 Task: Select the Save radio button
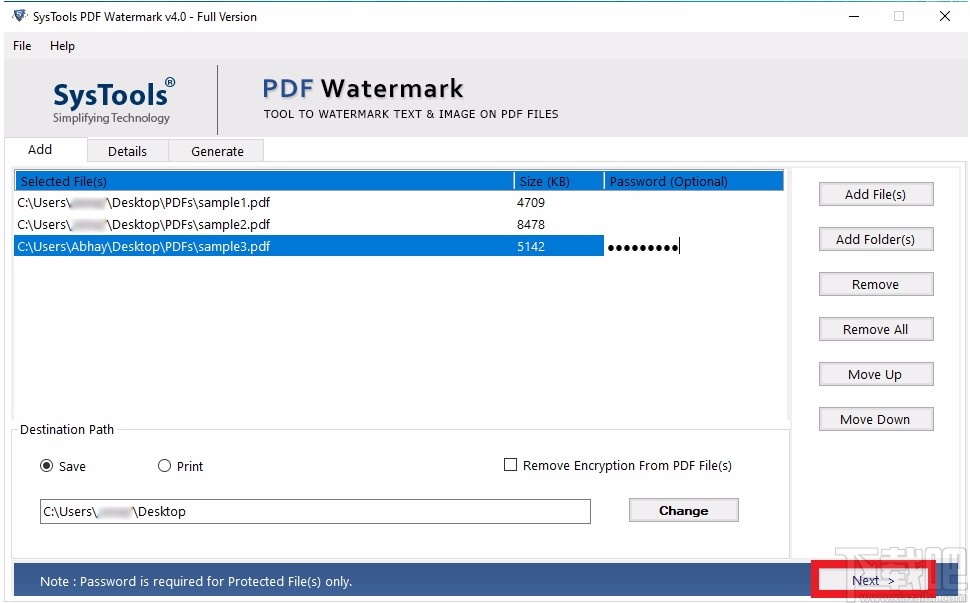click(x=47, y=466)
